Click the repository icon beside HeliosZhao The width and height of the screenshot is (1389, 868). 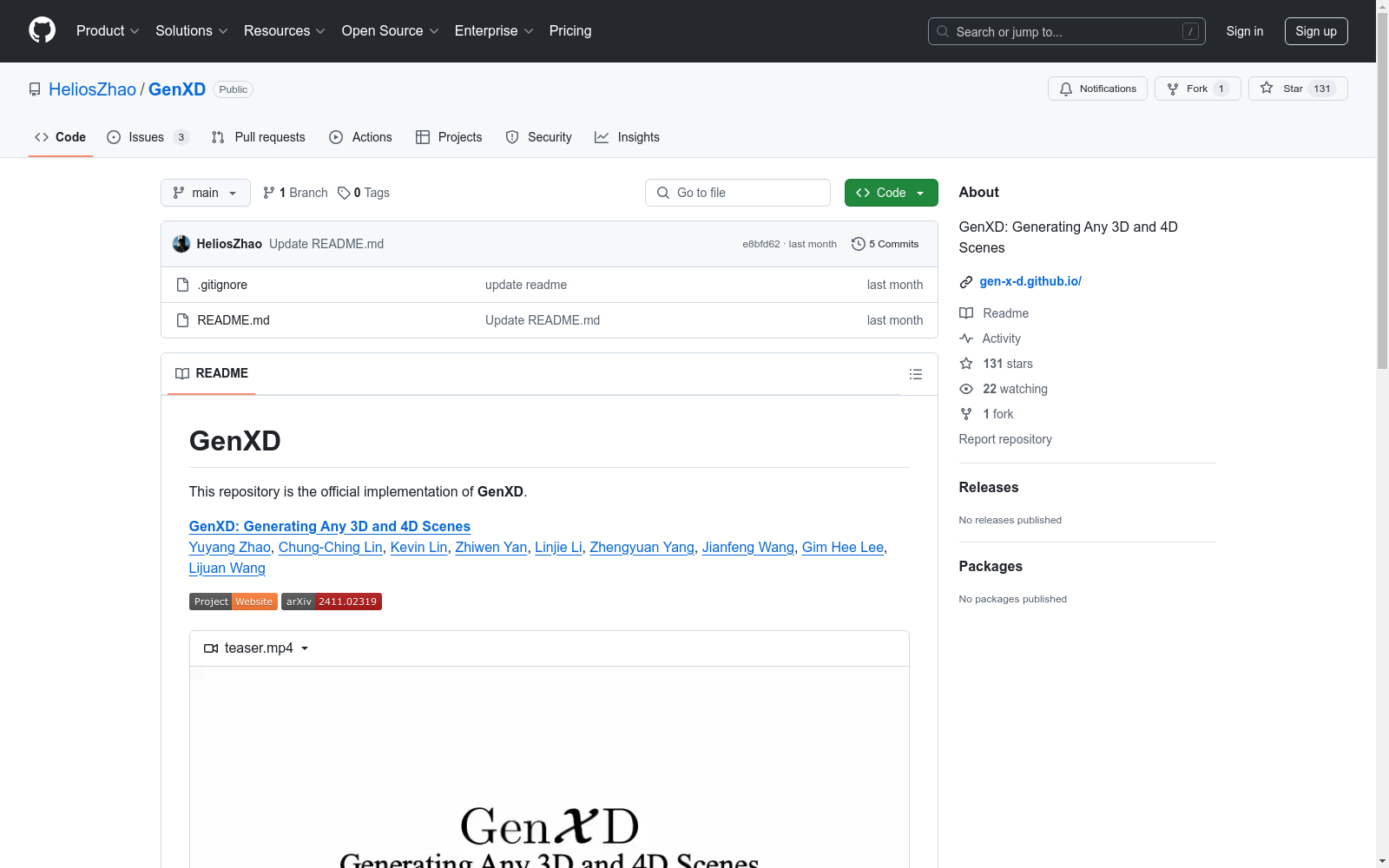(x=35, y=89)
